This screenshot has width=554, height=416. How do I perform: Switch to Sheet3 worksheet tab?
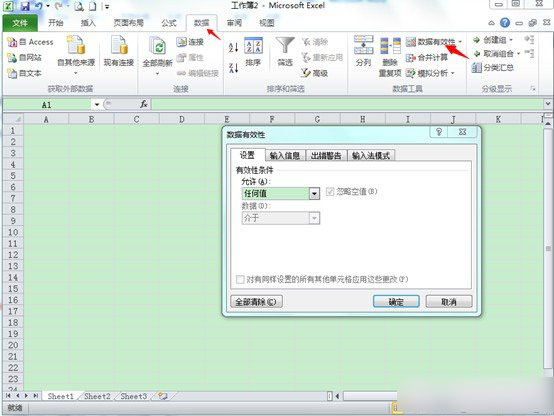click(134, 396)
